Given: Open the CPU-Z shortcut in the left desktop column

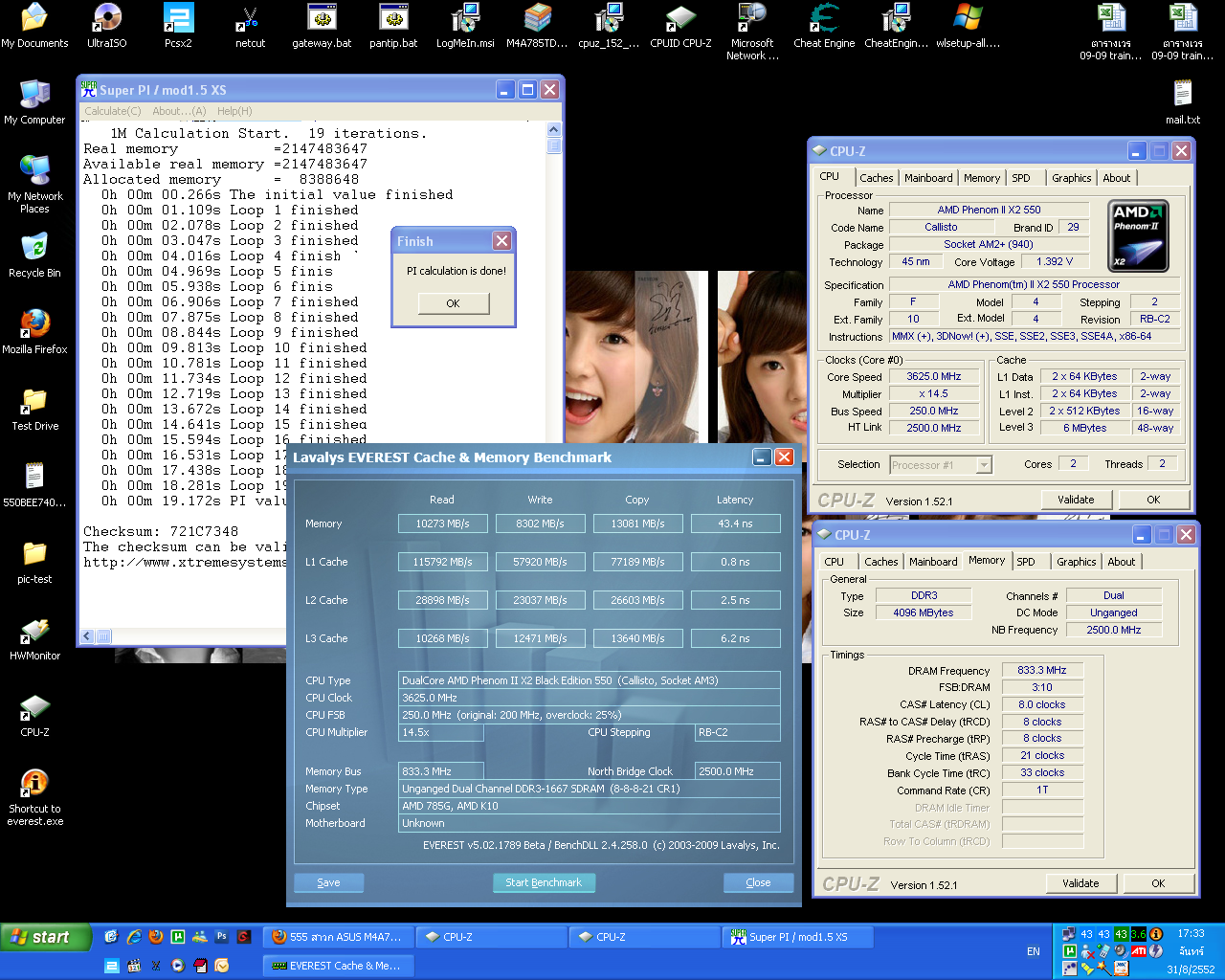Looking at the screenshot, I should 34,715.
